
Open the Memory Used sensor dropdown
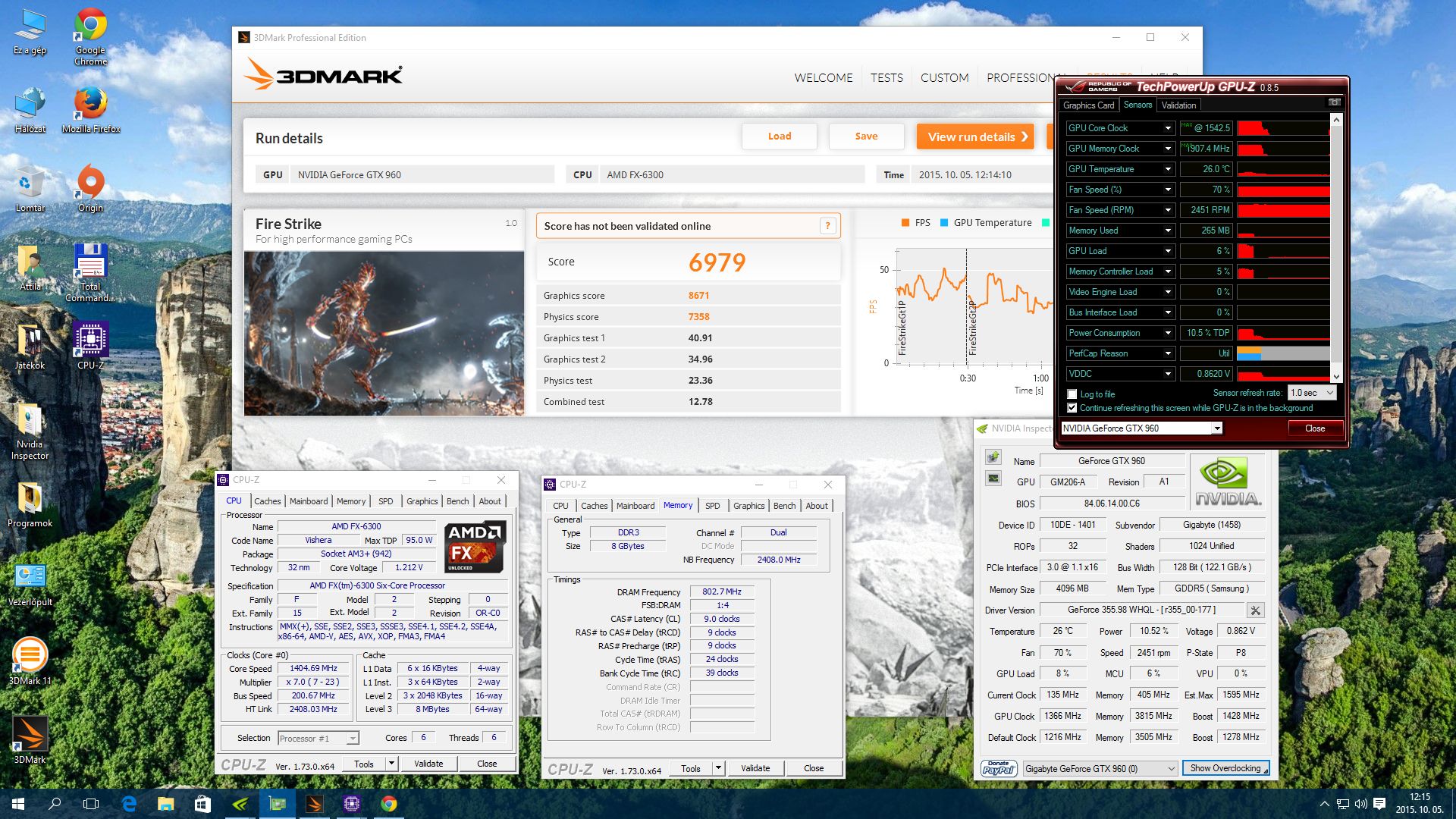[1168, 231]
